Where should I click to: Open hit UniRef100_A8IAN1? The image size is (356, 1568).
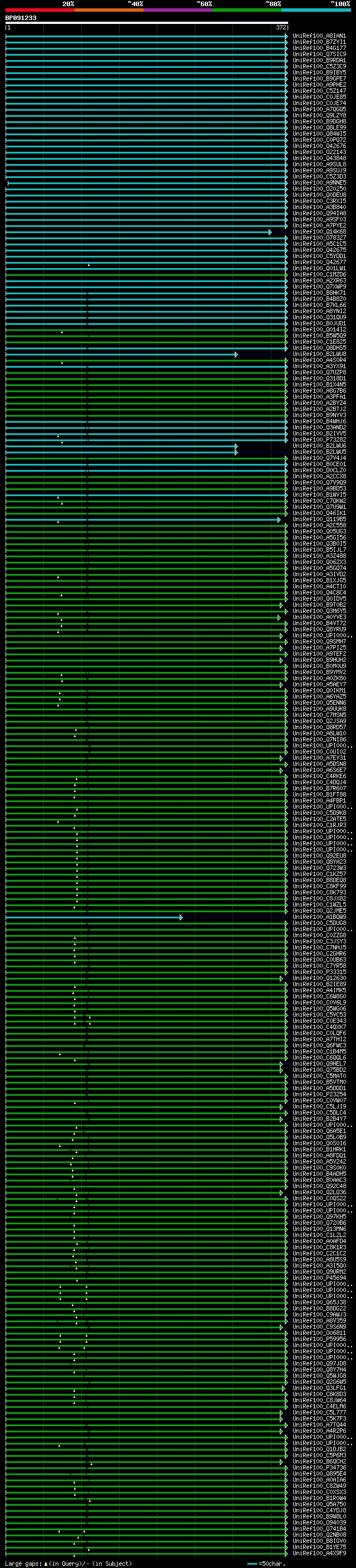(x=319, y=36)
